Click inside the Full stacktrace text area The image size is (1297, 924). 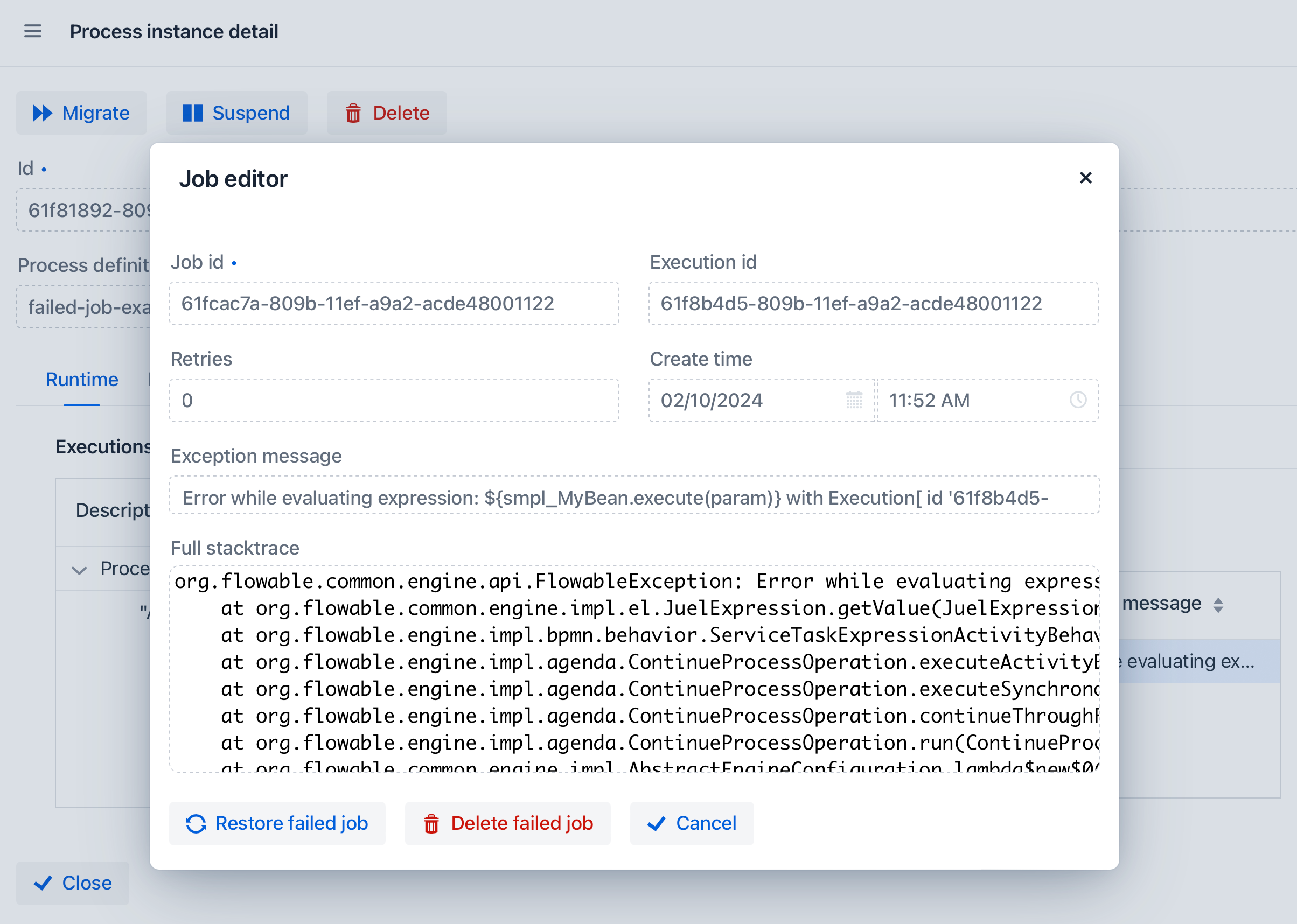tap(634, 669)
